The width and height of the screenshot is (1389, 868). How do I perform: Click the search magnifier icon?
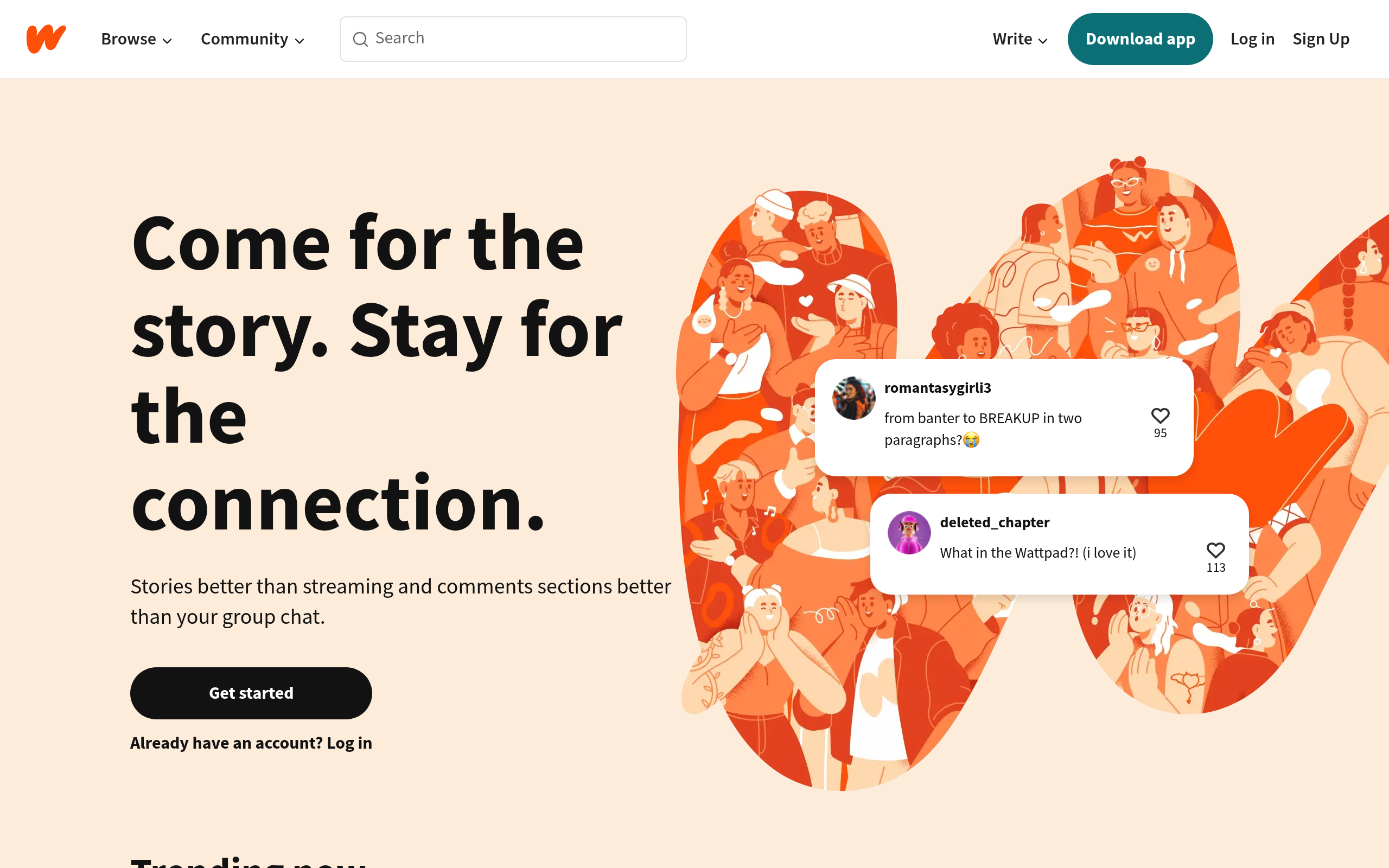click(360, 39)
